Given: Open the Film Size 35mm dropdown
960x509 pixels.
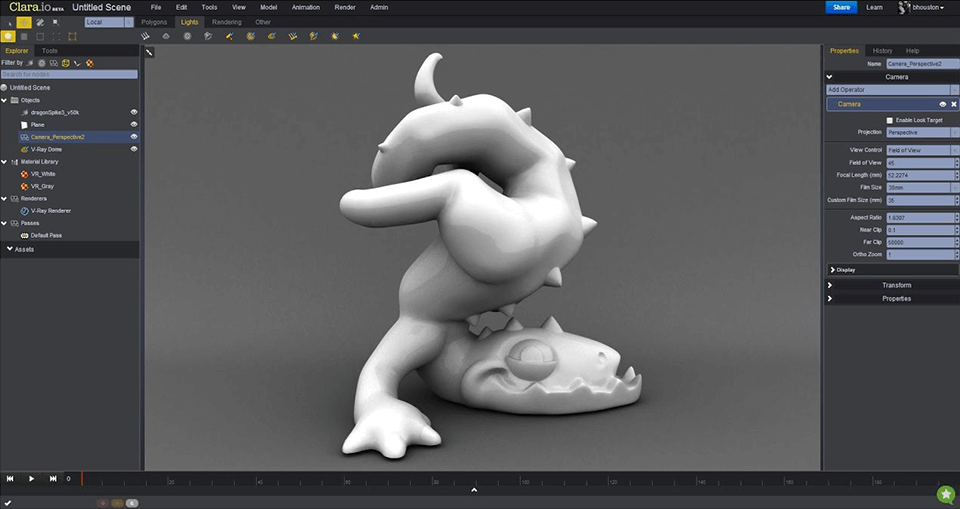Looking at the screenshot, I should (x=923, y=187).
